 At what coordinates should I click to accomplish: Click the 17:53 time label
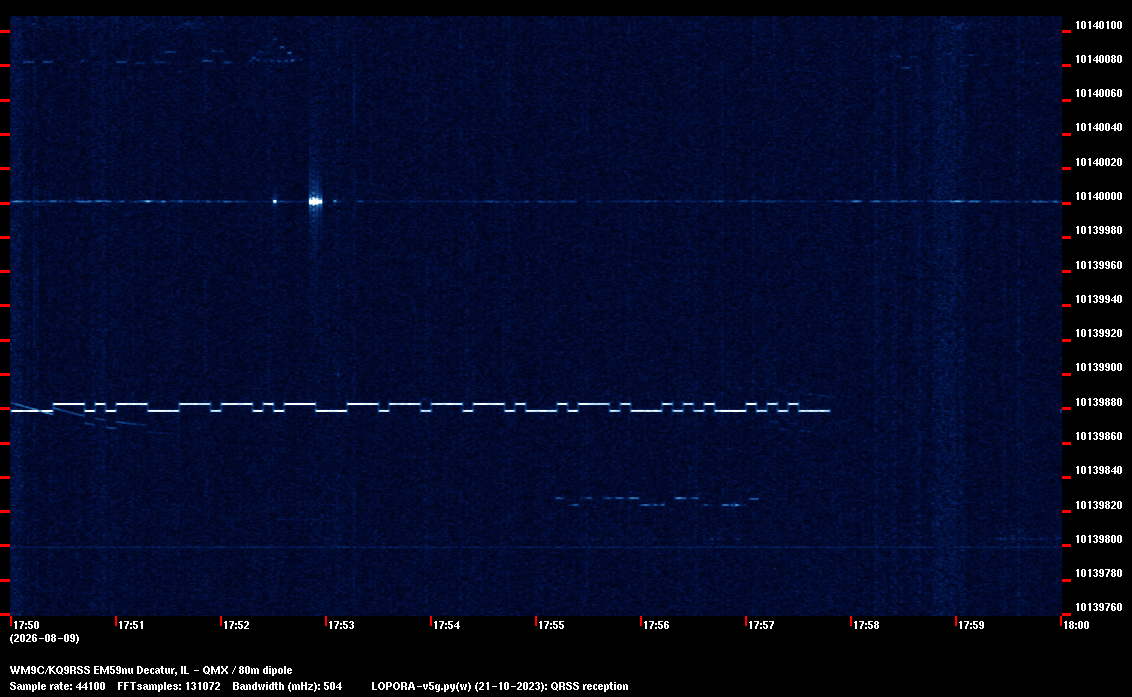click(341, 625)
